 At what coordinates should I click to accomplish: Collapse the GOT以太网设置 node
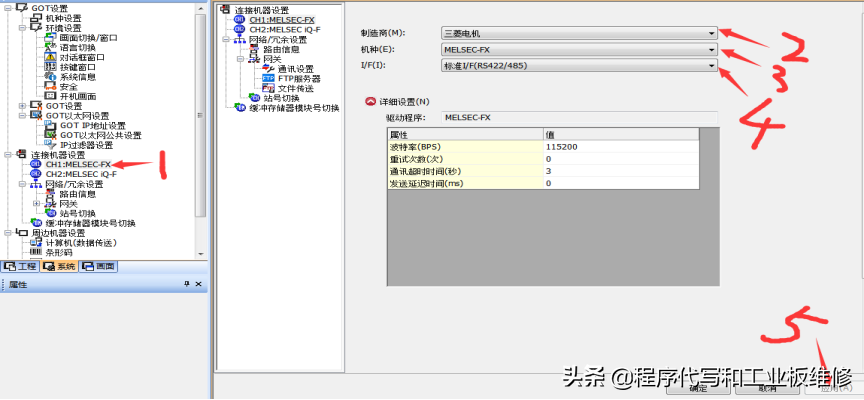click(x=22, y=116)
